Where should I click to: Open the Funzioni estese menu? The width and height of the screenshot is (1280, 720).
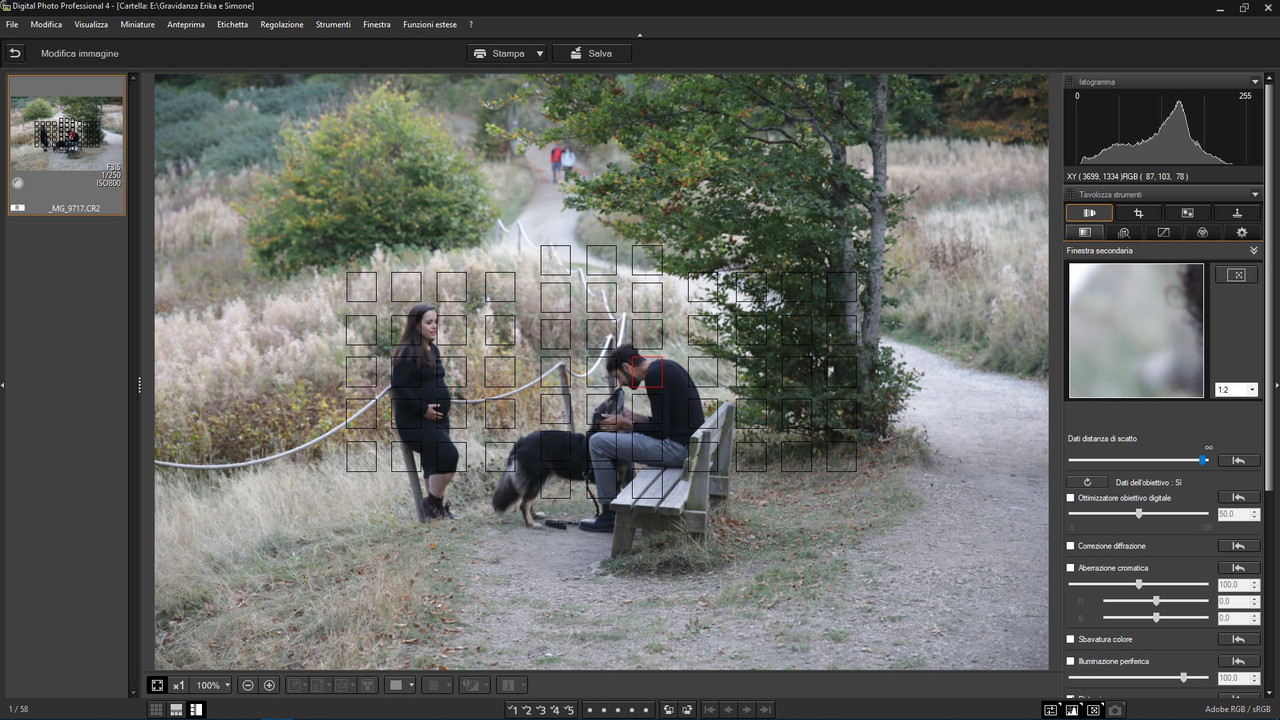point(430,24)
